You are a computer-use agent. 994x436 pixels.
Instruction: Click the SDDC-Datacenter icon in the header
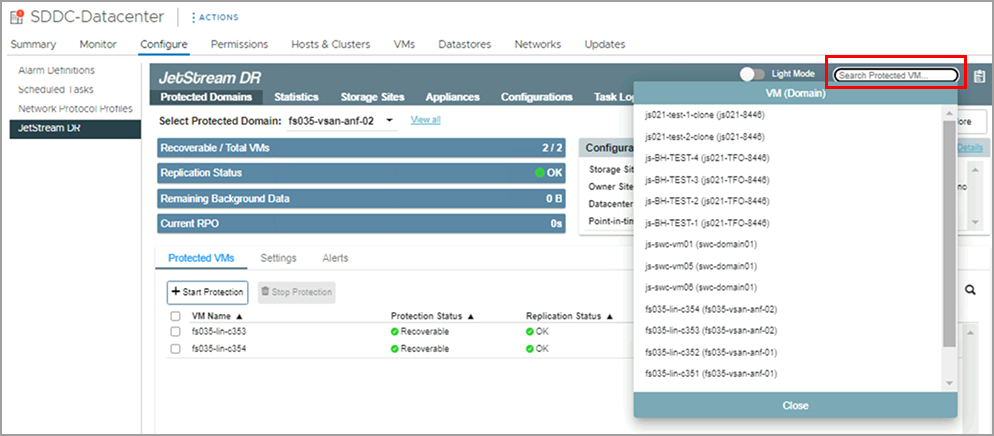click(16, 17)
